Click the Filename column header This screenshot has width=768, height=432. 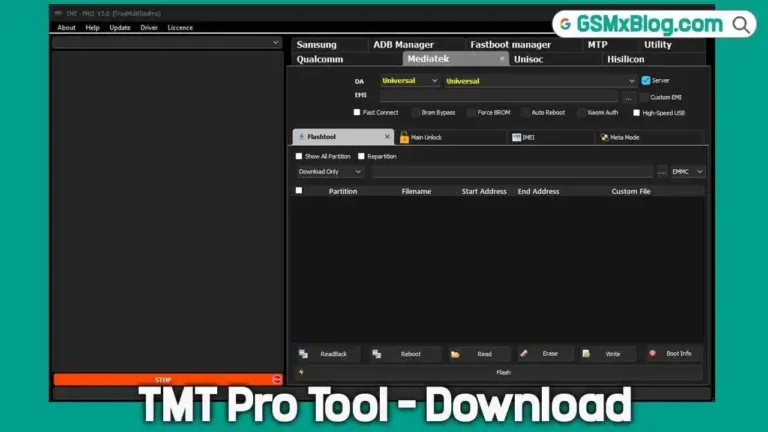(x=416, y=192)
